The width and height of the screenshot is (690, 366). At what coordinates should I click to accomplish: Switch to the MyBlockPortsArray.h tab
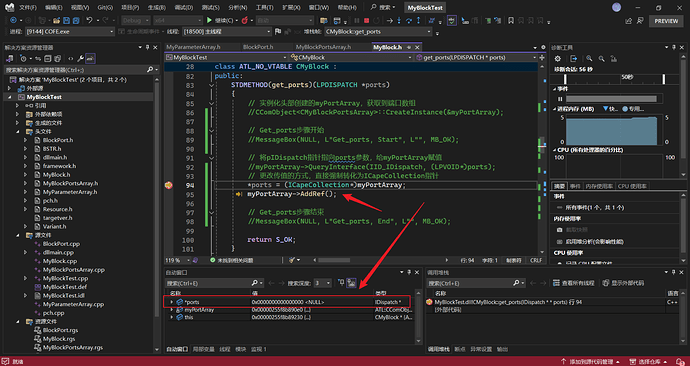323,47
